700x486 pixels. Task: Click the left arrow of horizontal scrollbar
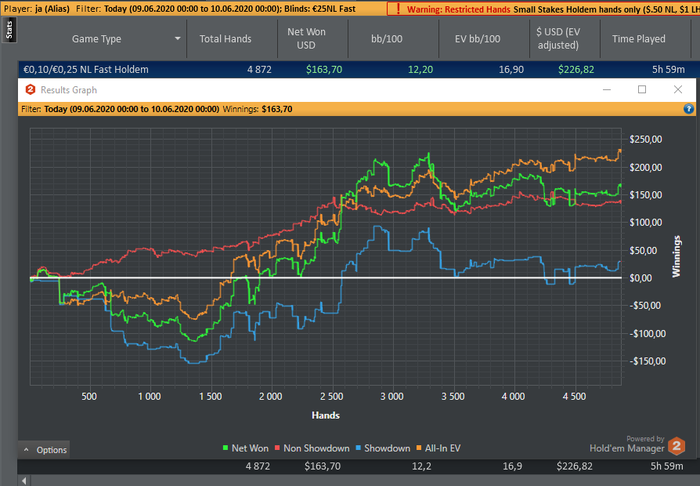click(x=24, y=481)
